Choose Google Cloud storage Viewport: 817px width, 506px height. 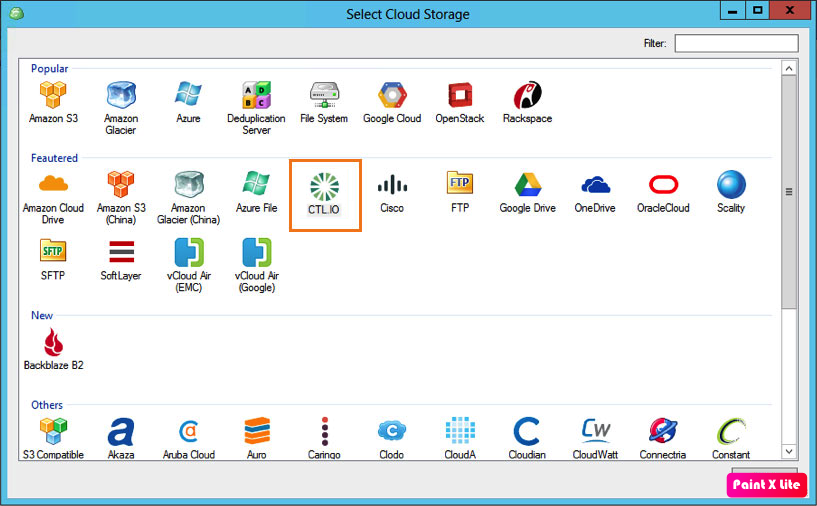392,95
